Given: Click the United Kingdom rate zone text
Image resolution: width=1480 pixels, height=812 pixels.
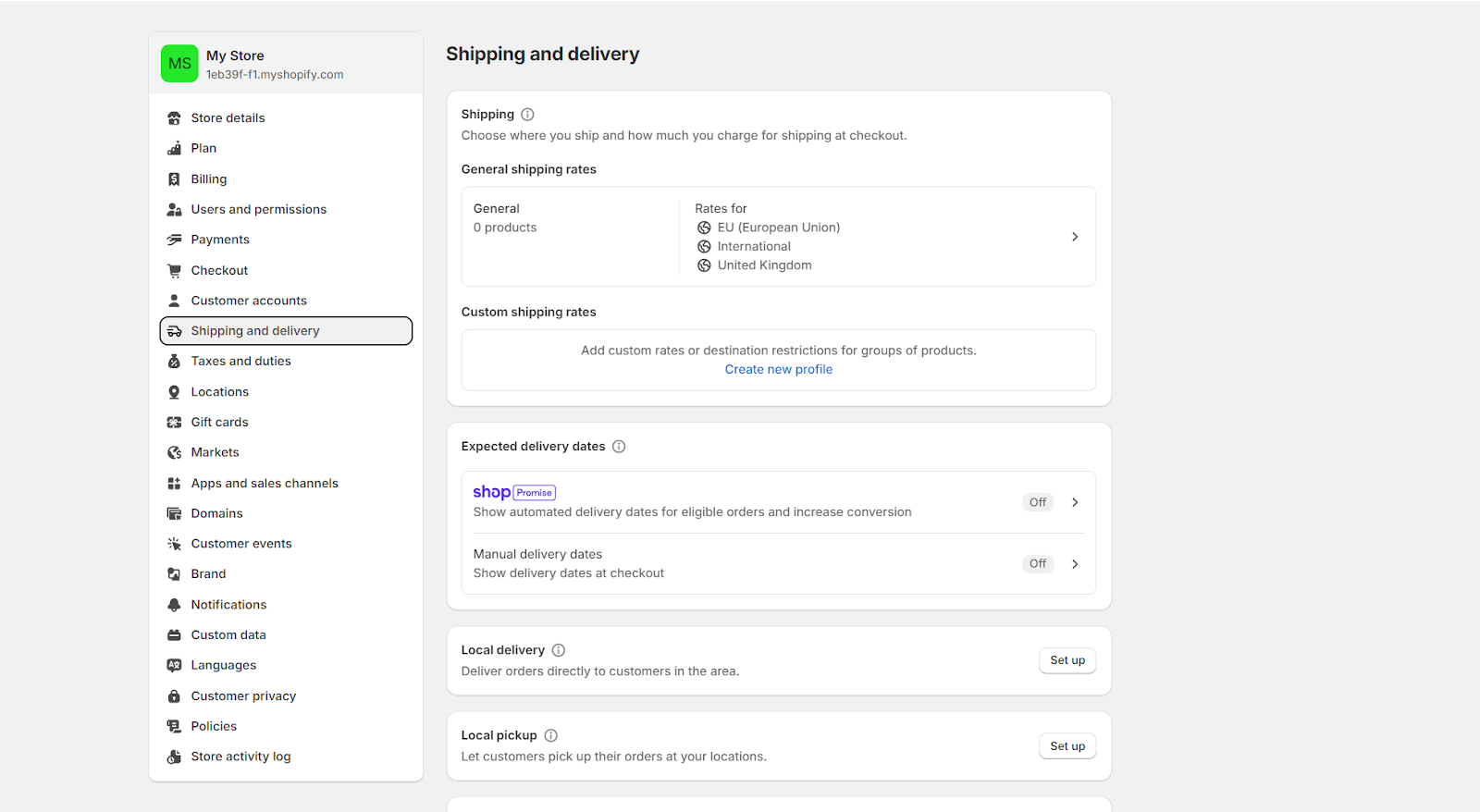Looking at the screenshot, I should click(765, 265).
